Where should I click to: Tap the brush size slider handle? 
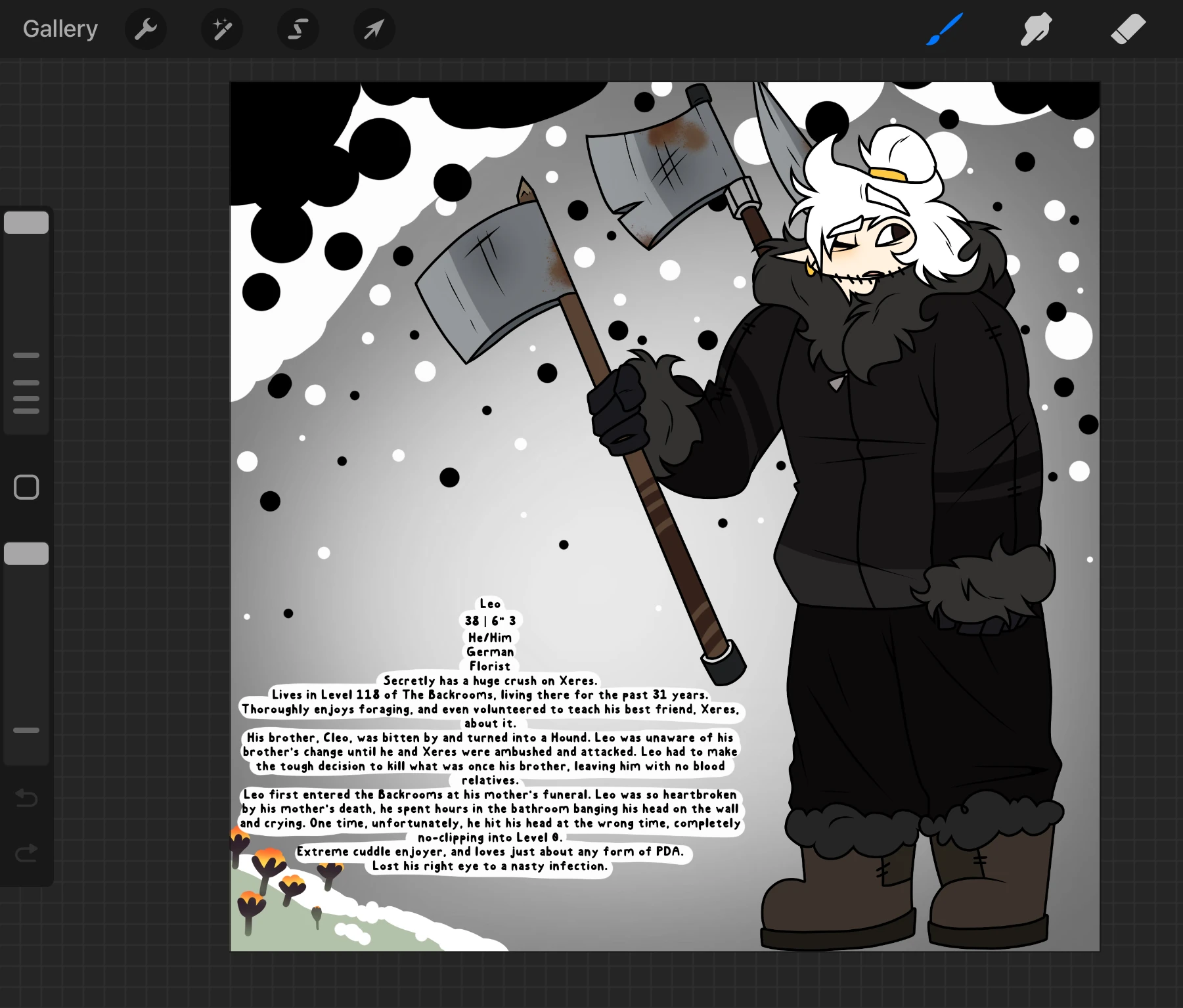pyautogui.click(x=27, y=223)
